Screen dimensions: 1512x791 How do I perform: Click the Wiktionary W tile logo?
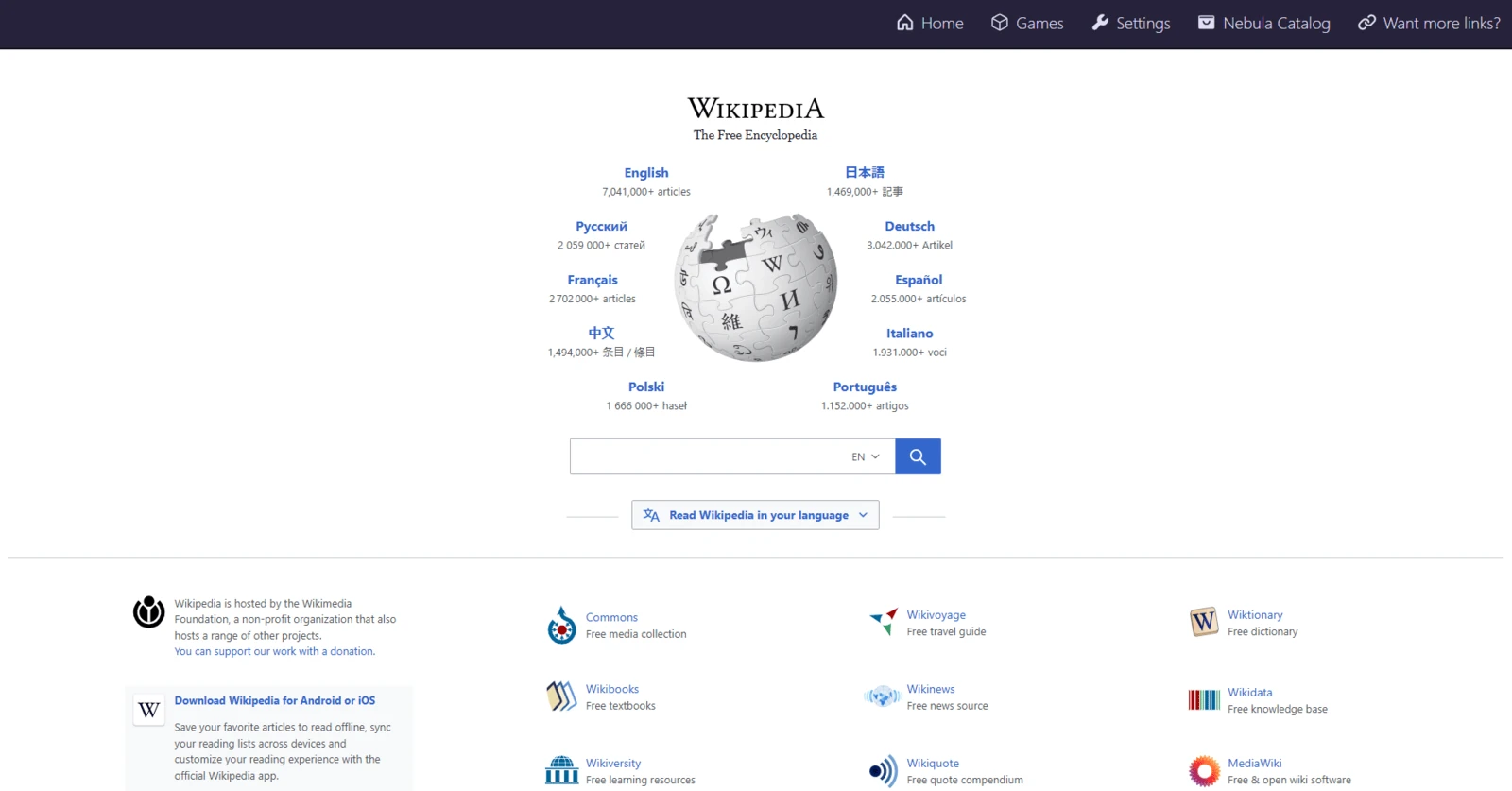pos(1204,622)
